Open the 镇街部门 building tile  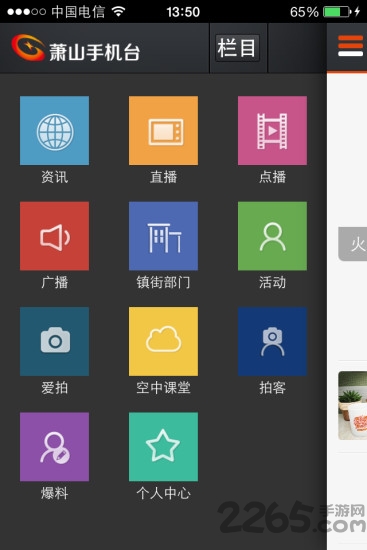coord(163,236)
